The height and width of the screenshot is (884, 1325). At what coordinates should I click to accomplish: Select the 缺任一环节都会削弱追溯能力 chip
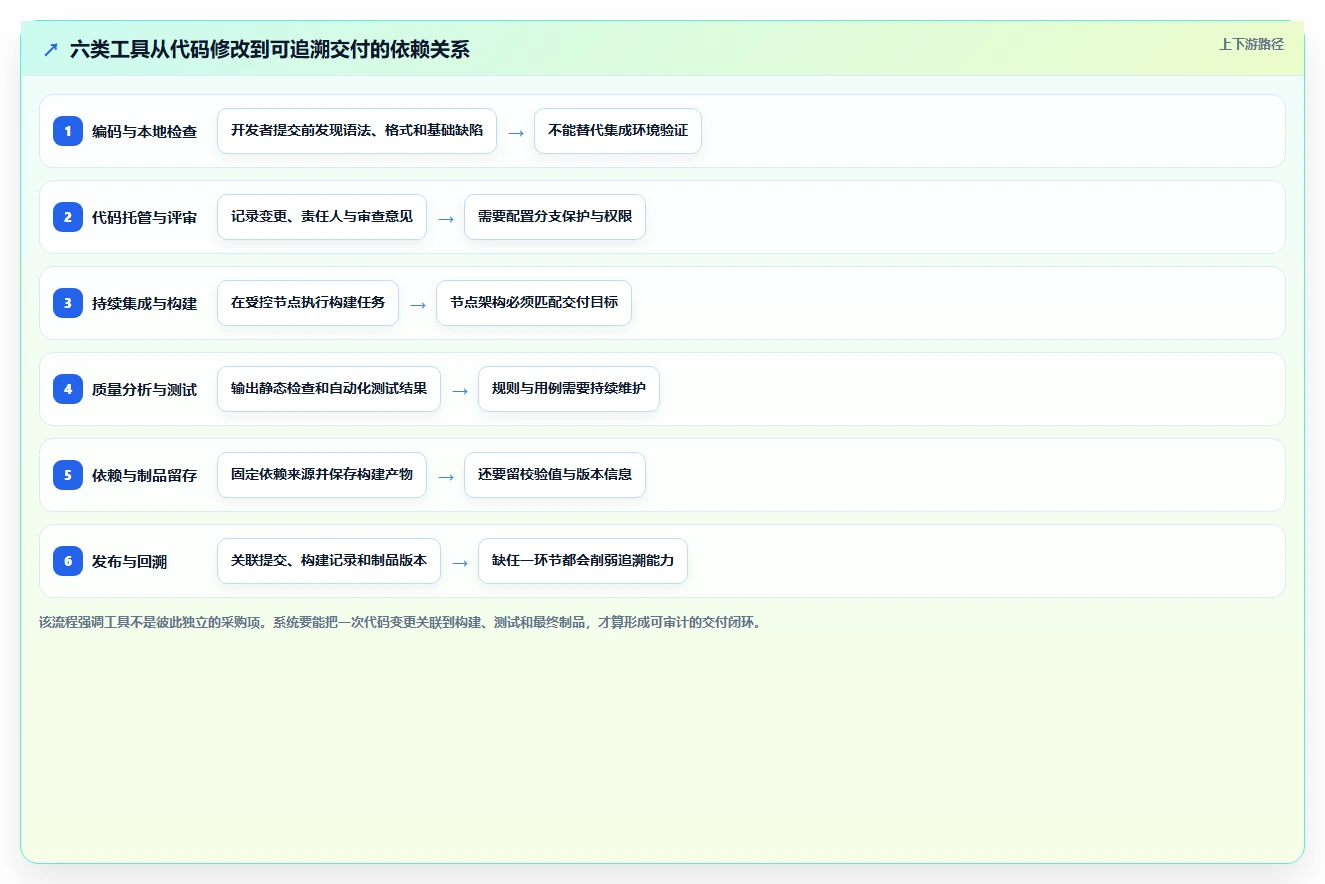pos(583,561)
